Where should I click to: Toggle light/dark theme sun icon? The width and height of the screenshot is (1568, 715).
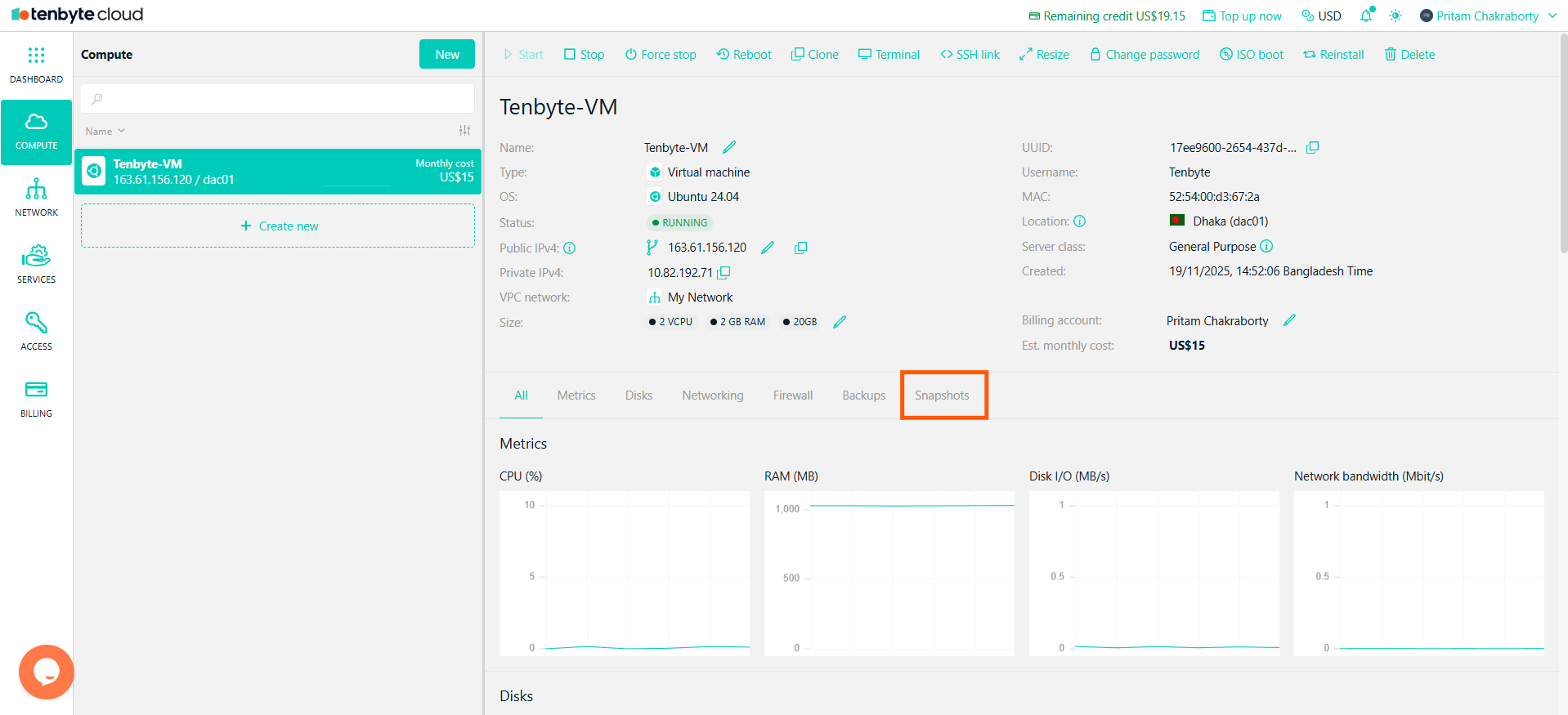pos(1396,16)
